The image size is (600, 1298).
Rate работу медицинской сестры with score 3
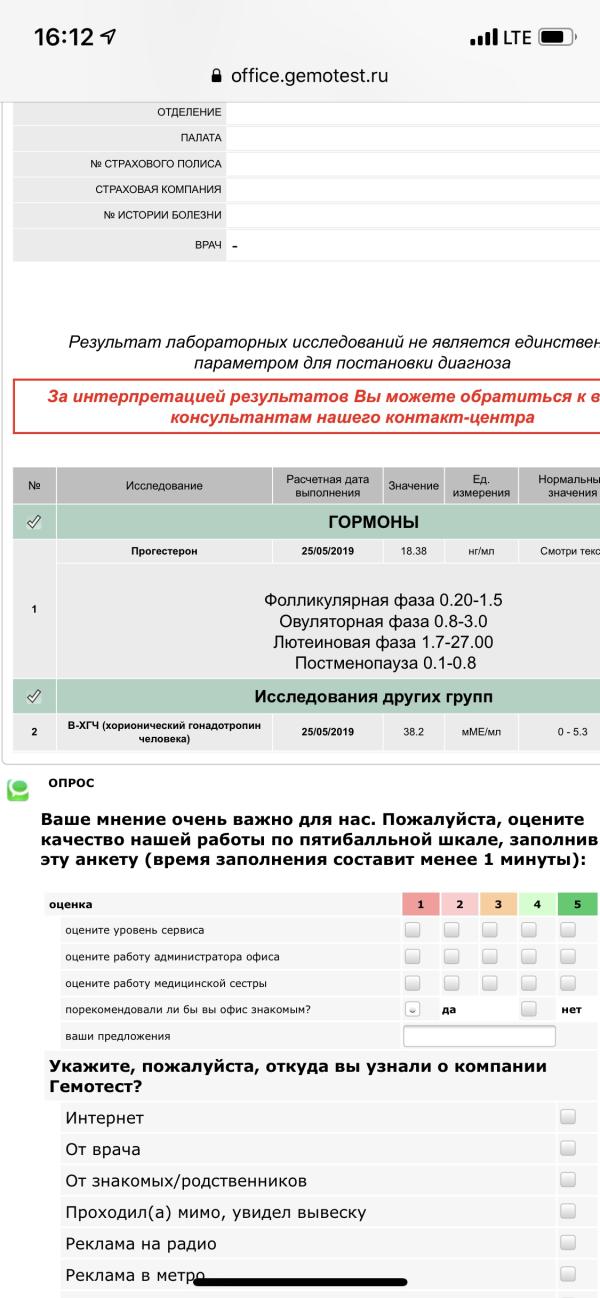(x=490, y=982)
